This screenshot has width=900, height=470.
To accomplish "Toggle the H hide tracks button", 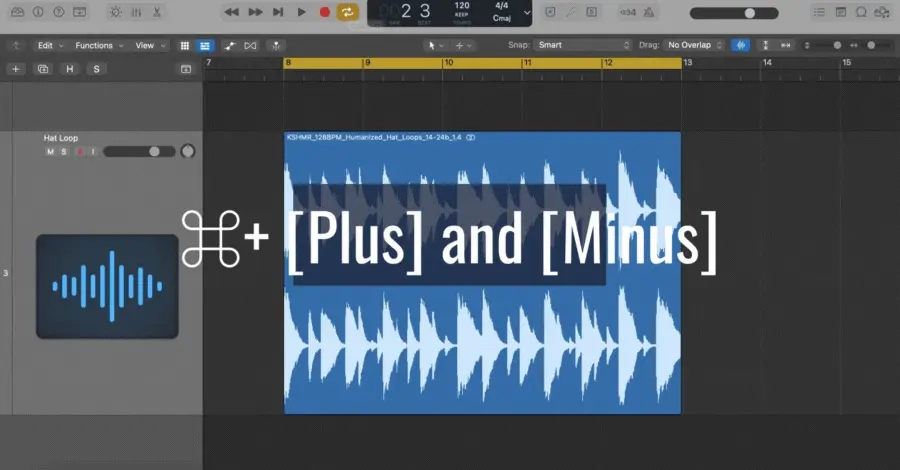I will click(69, 69).
